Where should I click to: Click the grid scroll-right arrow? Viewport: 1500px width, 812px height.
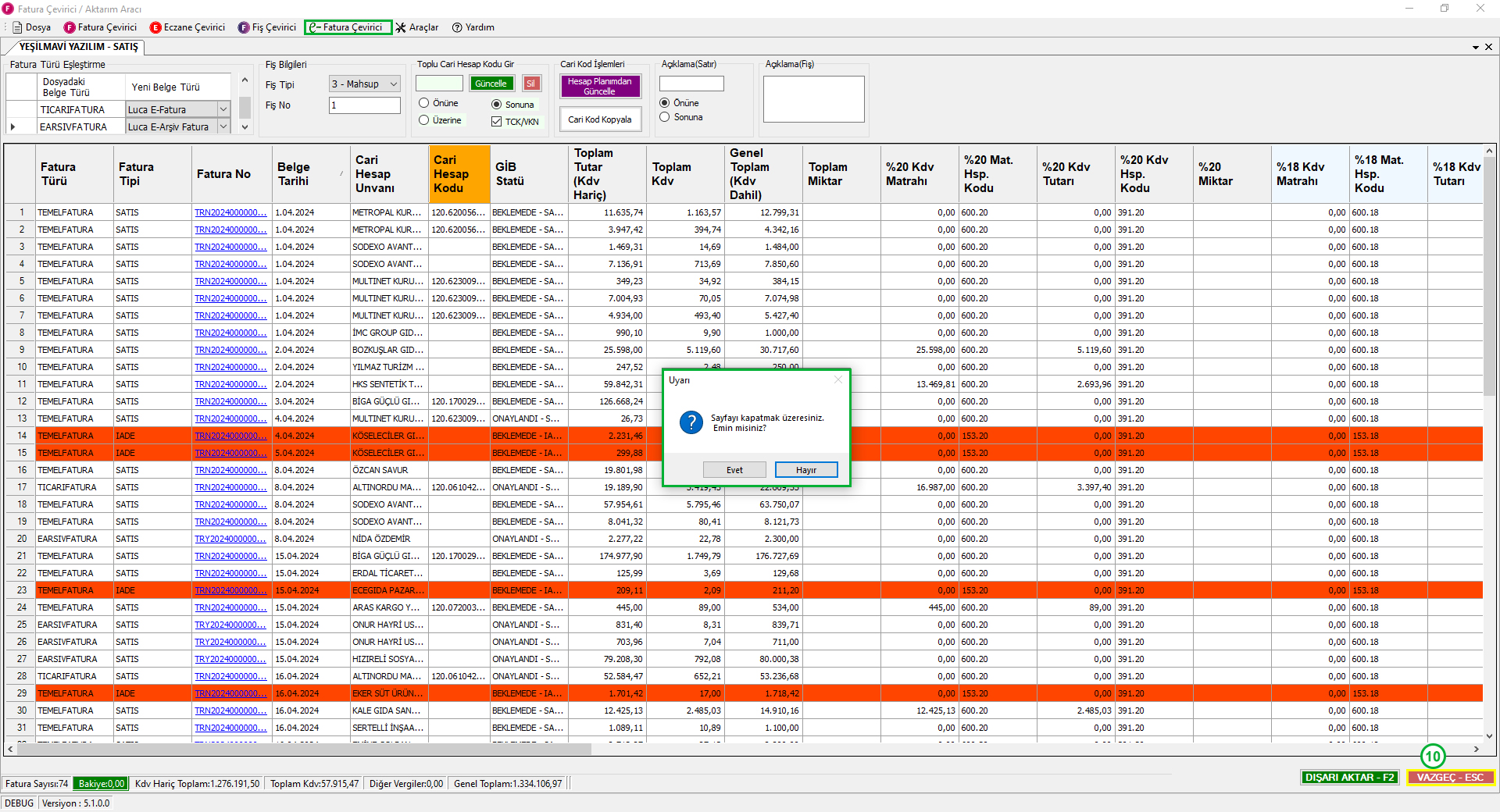[1476, 749]
